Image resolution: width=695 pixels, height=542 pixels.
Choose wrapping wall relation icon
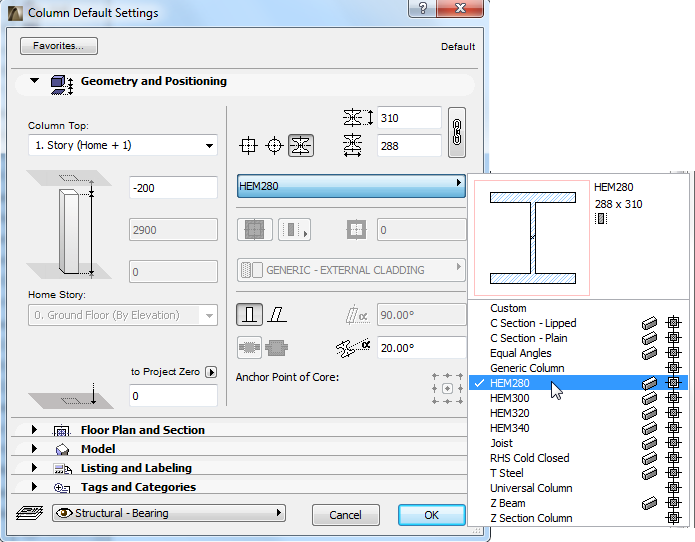click(x=249, y=347)
